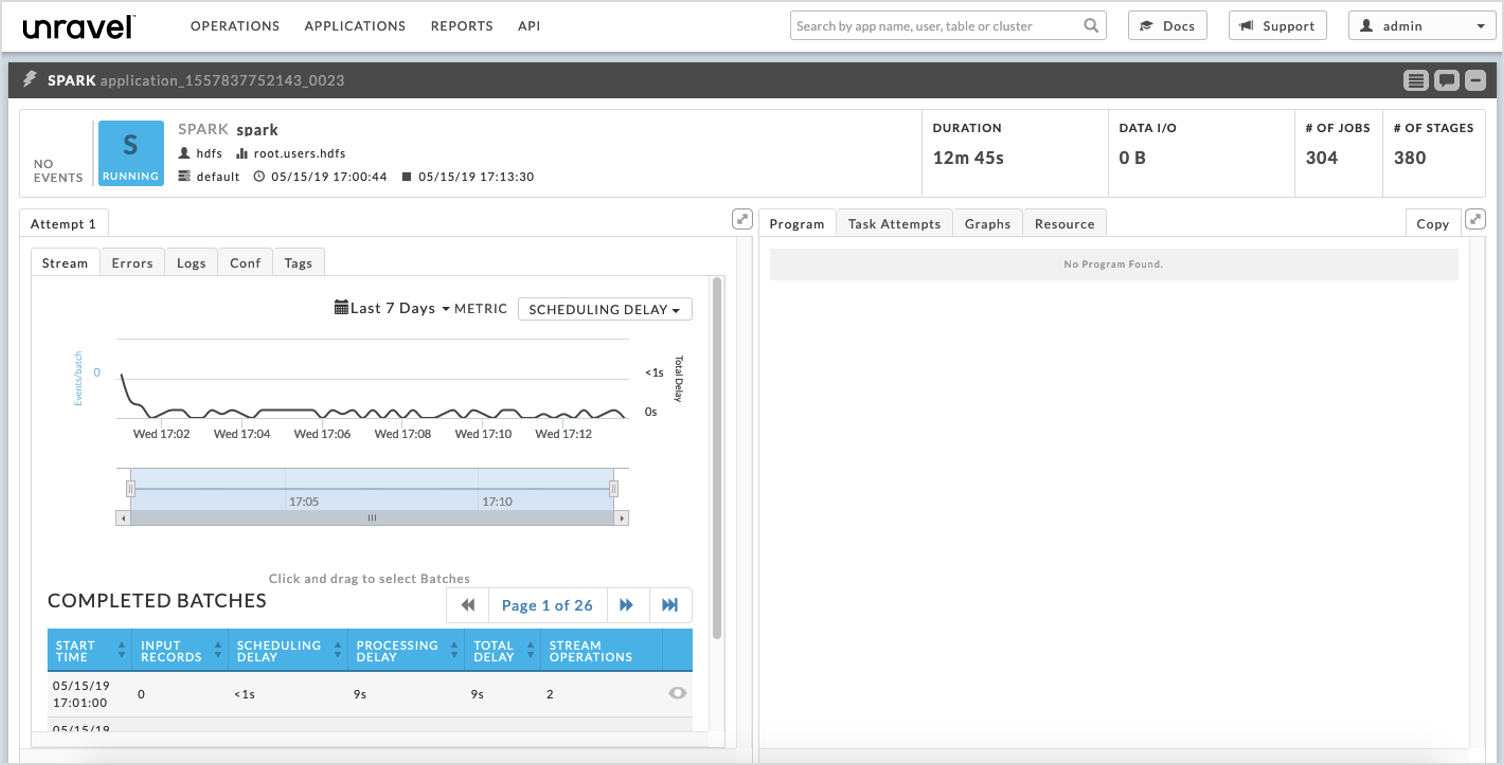This screenshot has width=1504, height=765.
Task: Expand the left Attempt panel
Action: (x=741, y=219)
